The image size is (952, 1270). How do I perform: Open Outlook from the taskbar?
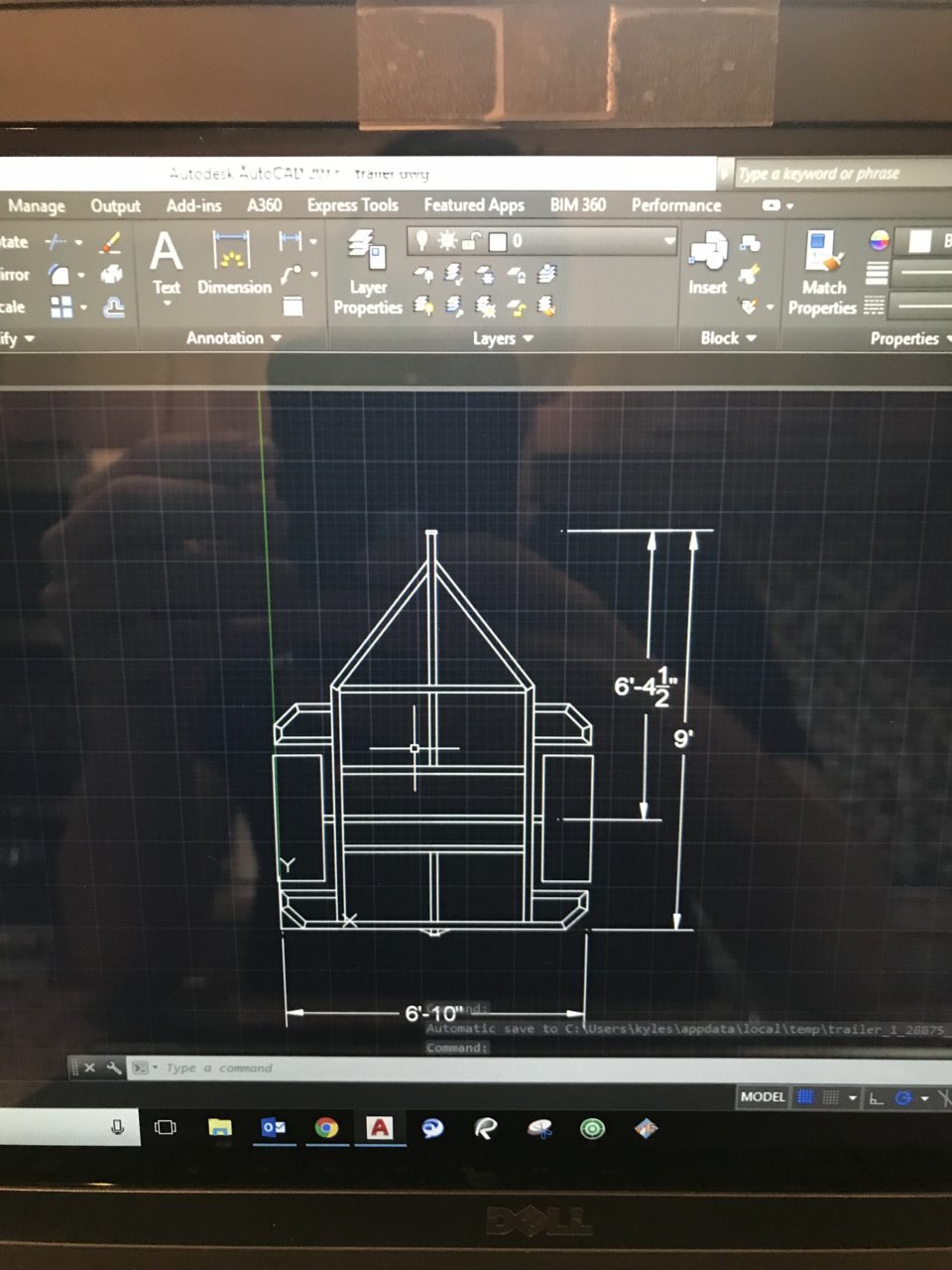273,1128
